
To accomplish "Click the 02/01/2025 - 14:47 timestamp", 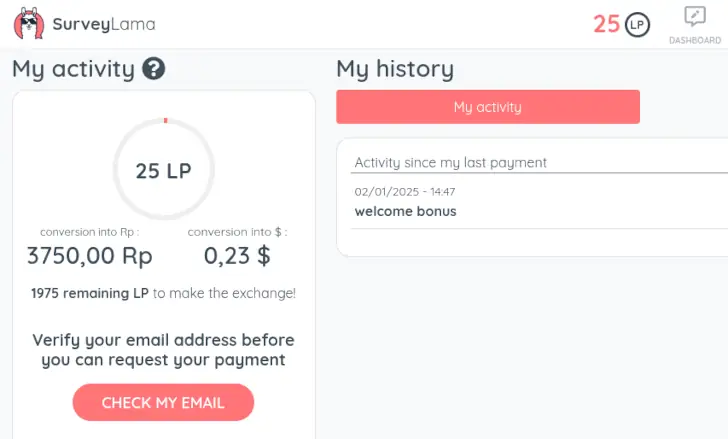I will (x=405, y=192).
